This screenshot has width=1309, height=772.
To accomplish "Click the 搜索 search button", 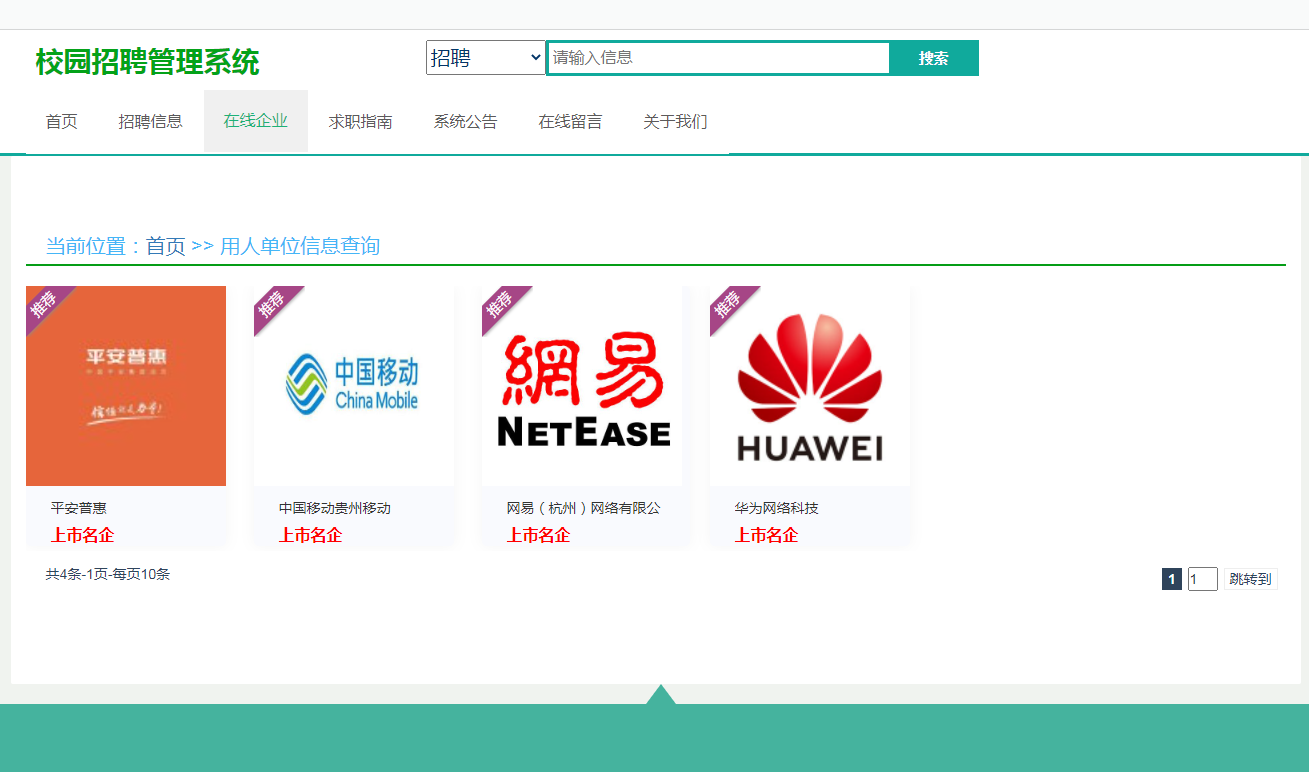I will 934,58.
